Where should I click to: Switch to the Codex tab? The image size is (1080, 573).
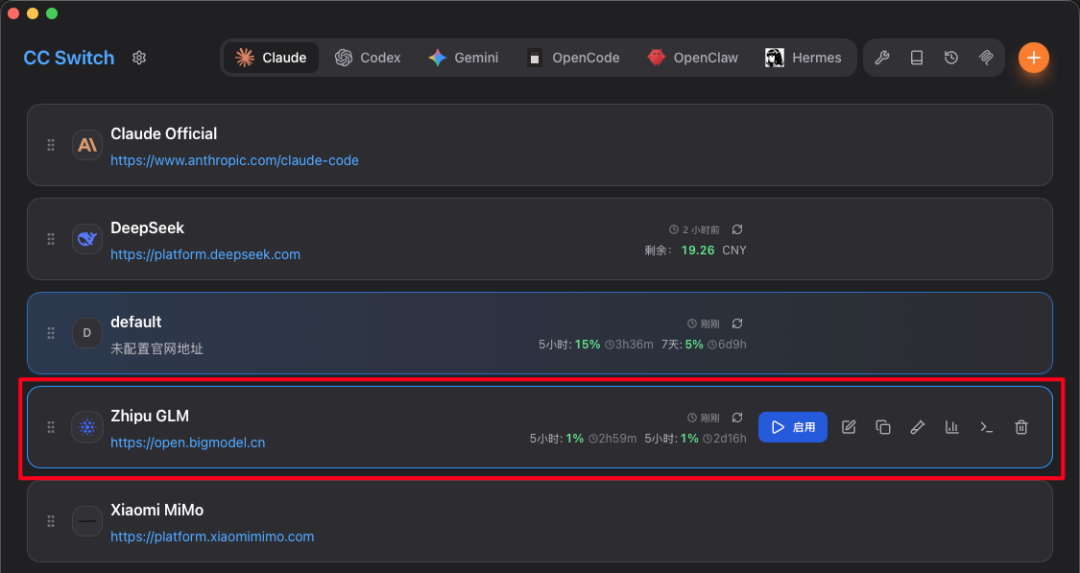click(x=368, y=58)
